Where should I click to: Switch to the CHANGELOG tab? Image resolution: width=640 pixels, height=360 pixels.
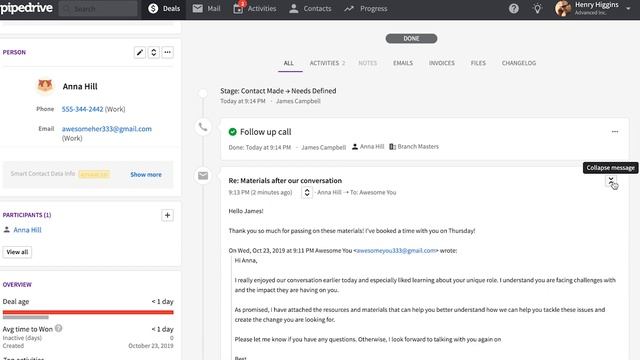pyautogui.click(x=519, y=63)
